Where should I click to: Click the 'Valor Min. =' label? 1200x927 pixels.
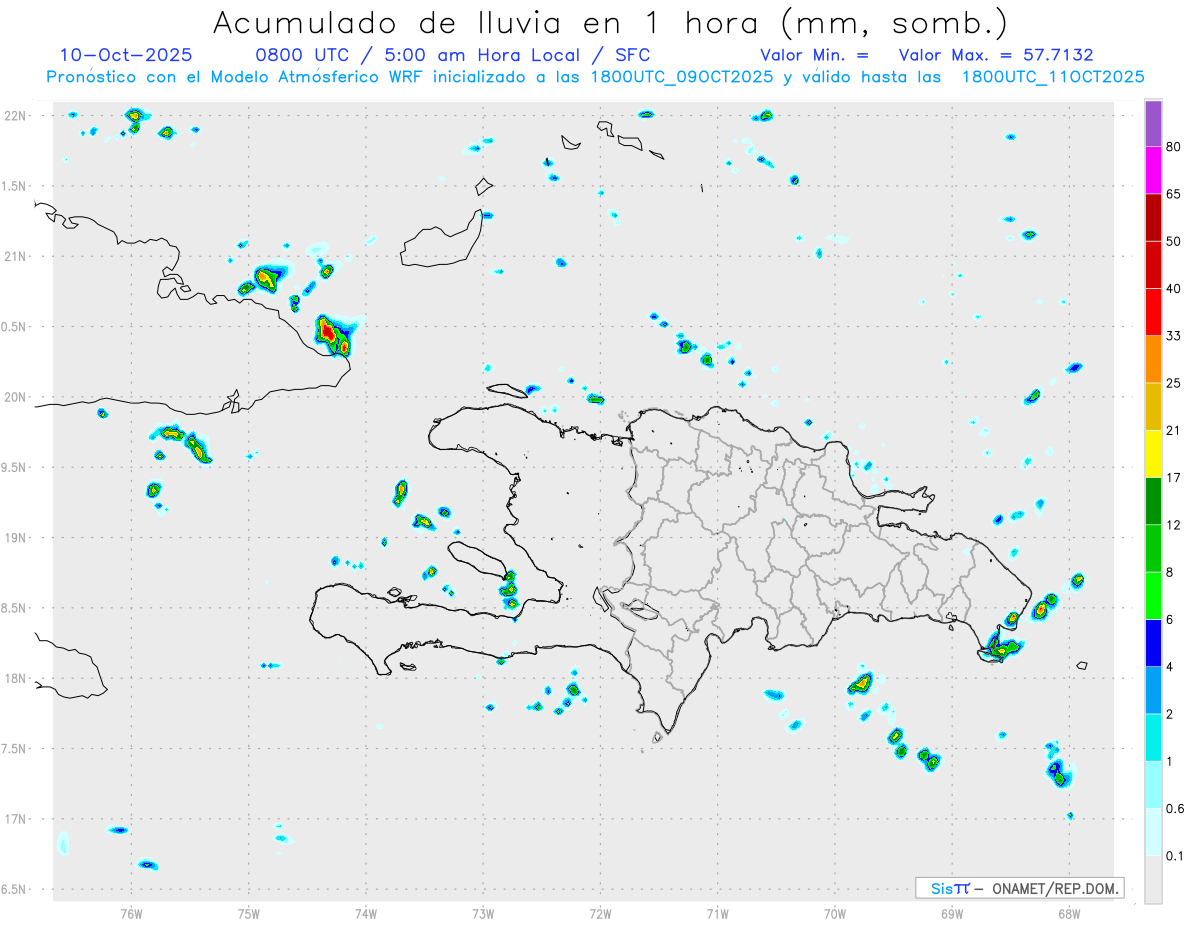[814, 55]
